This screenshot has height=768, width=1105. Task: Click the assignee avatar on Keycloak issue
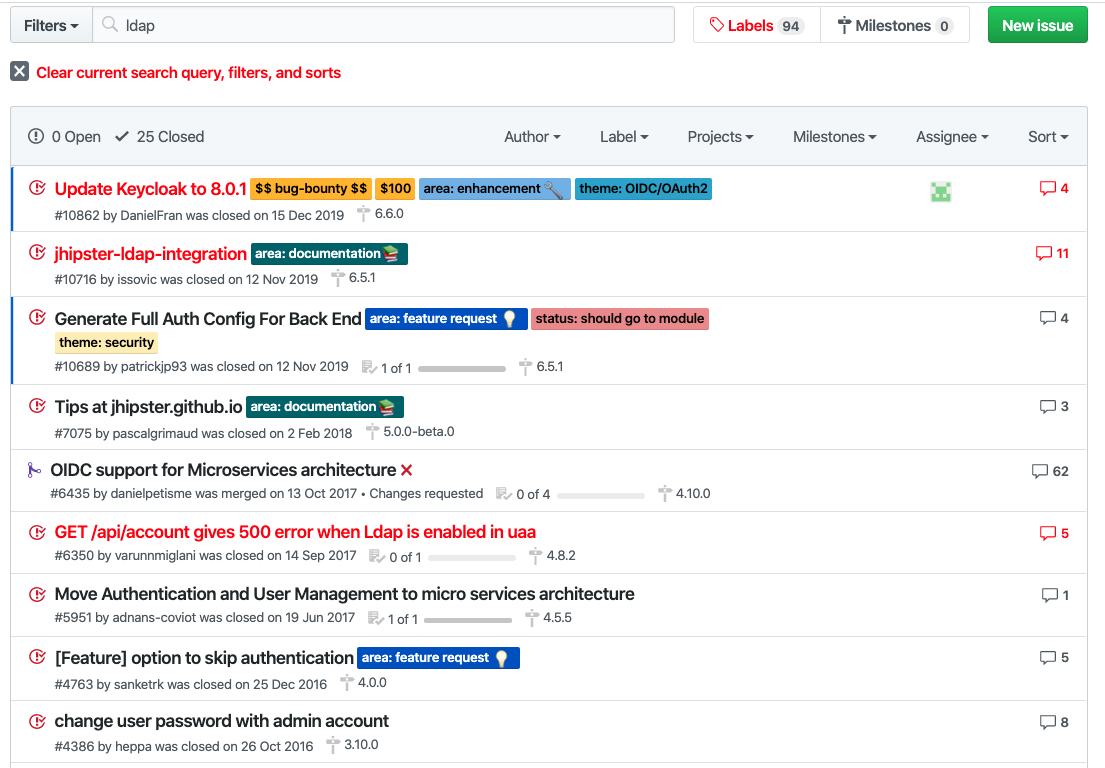(941, 191)
